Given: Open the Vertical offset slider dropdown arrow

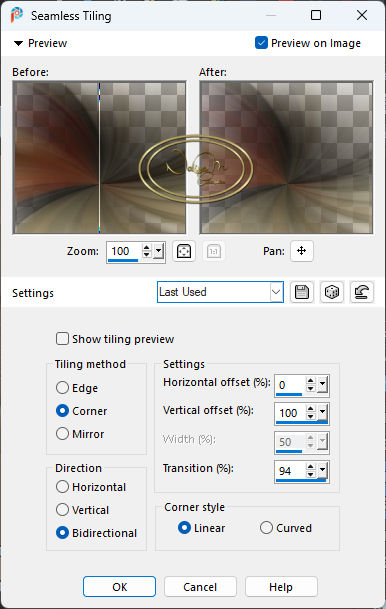Looking at the screenshot, I should tap(323, 413).
